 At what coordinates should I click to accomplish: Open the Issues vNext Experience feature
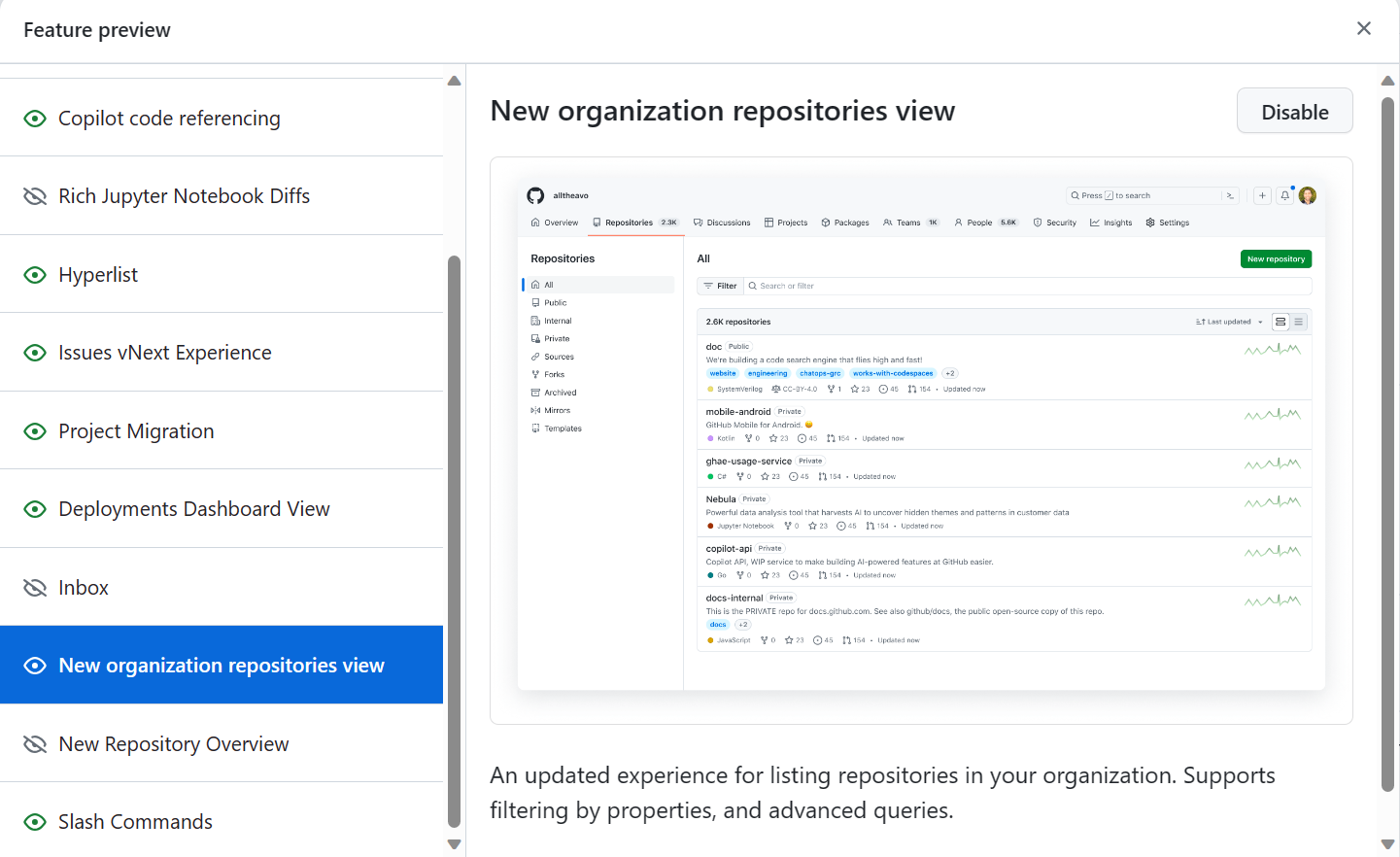pos(222,353)
